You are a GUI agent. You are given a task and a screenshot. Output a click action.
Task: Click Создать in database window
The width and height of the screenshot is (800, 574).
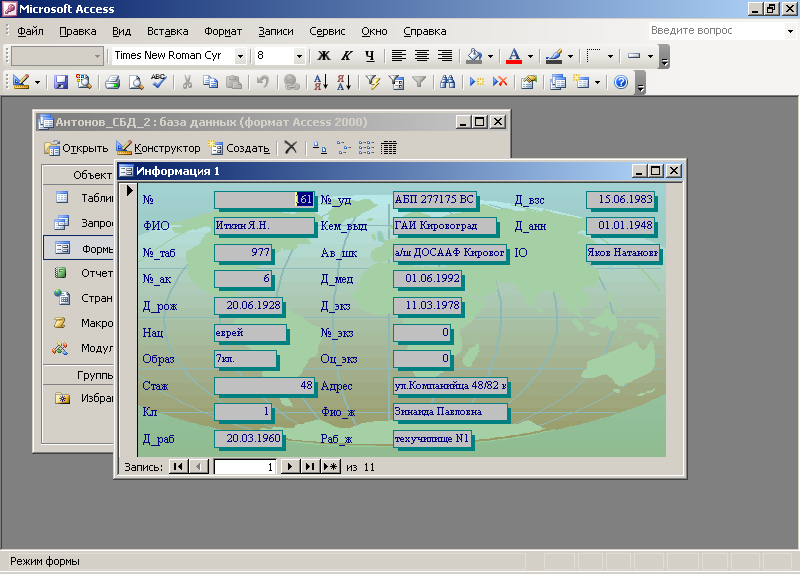239,148
